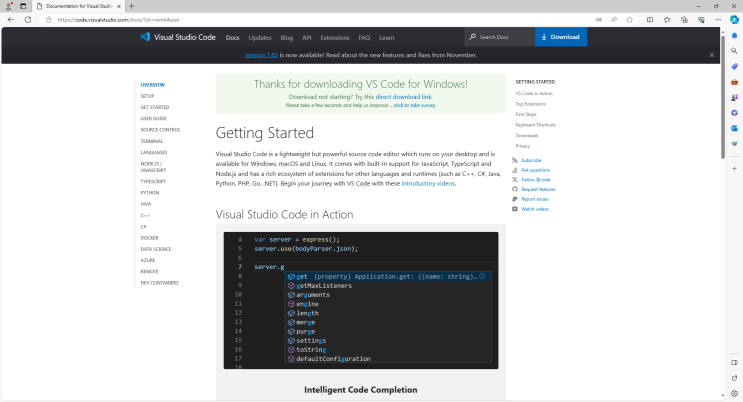Add this page to favorites with the star
The image size is (743, 402).
pos(629,19)
